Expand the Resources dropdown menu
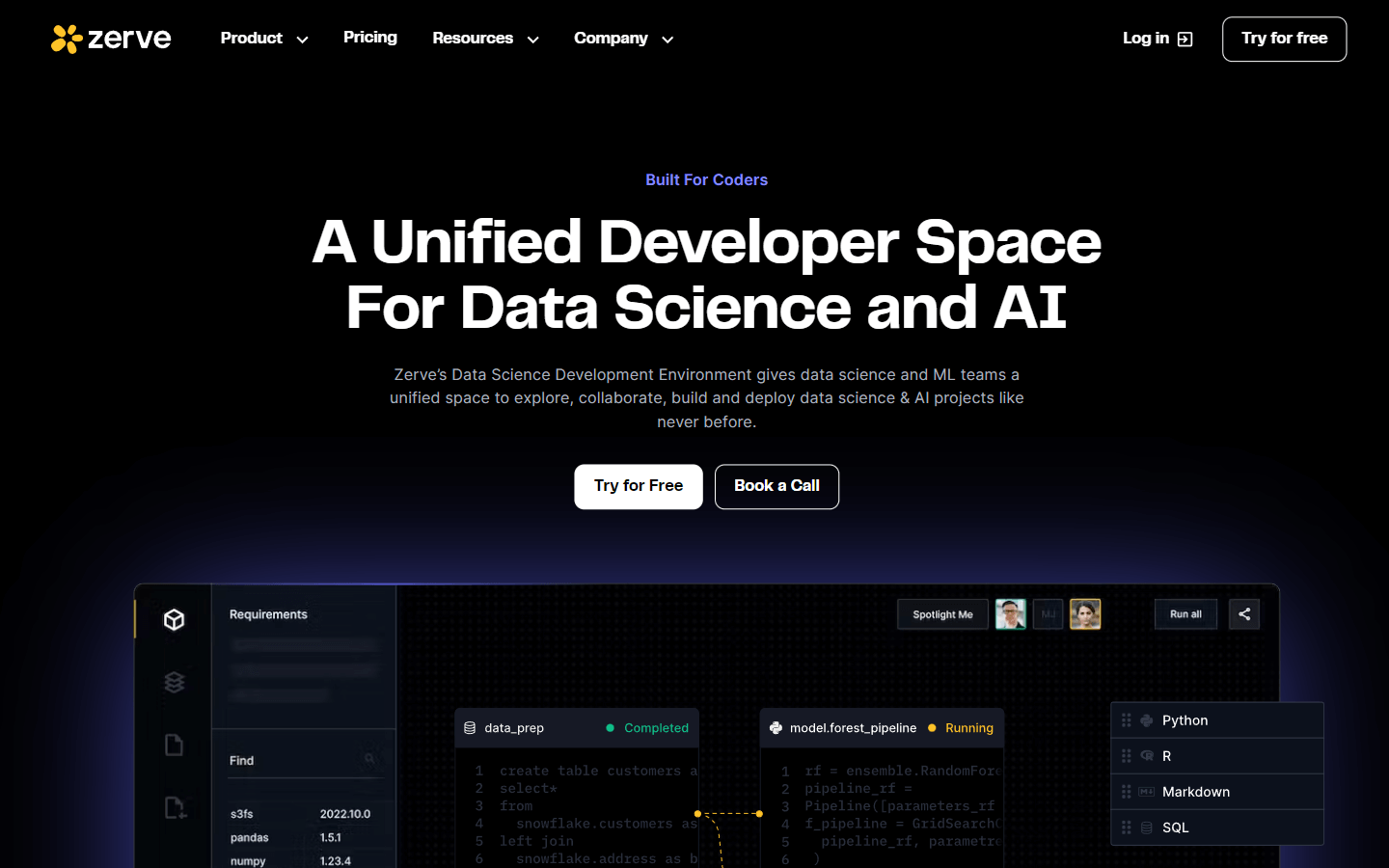This screenshot has height=868, width=1389. pyautogui.click(x=485, y=39)
